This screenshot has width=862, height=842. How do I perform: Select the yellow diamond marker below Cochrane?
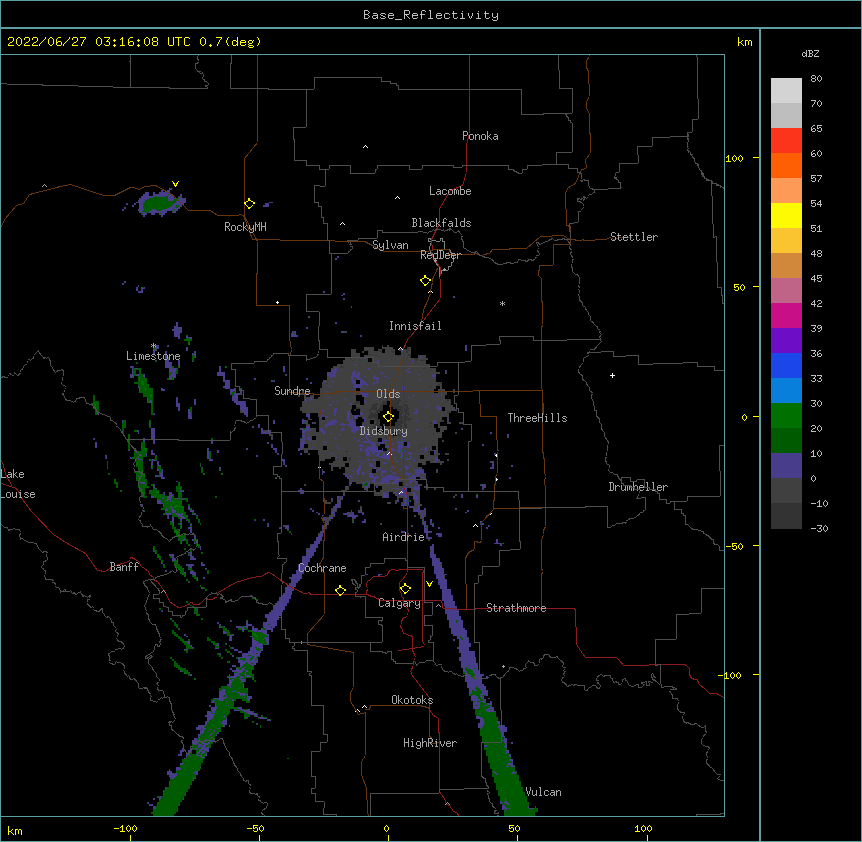pos(340,590)
